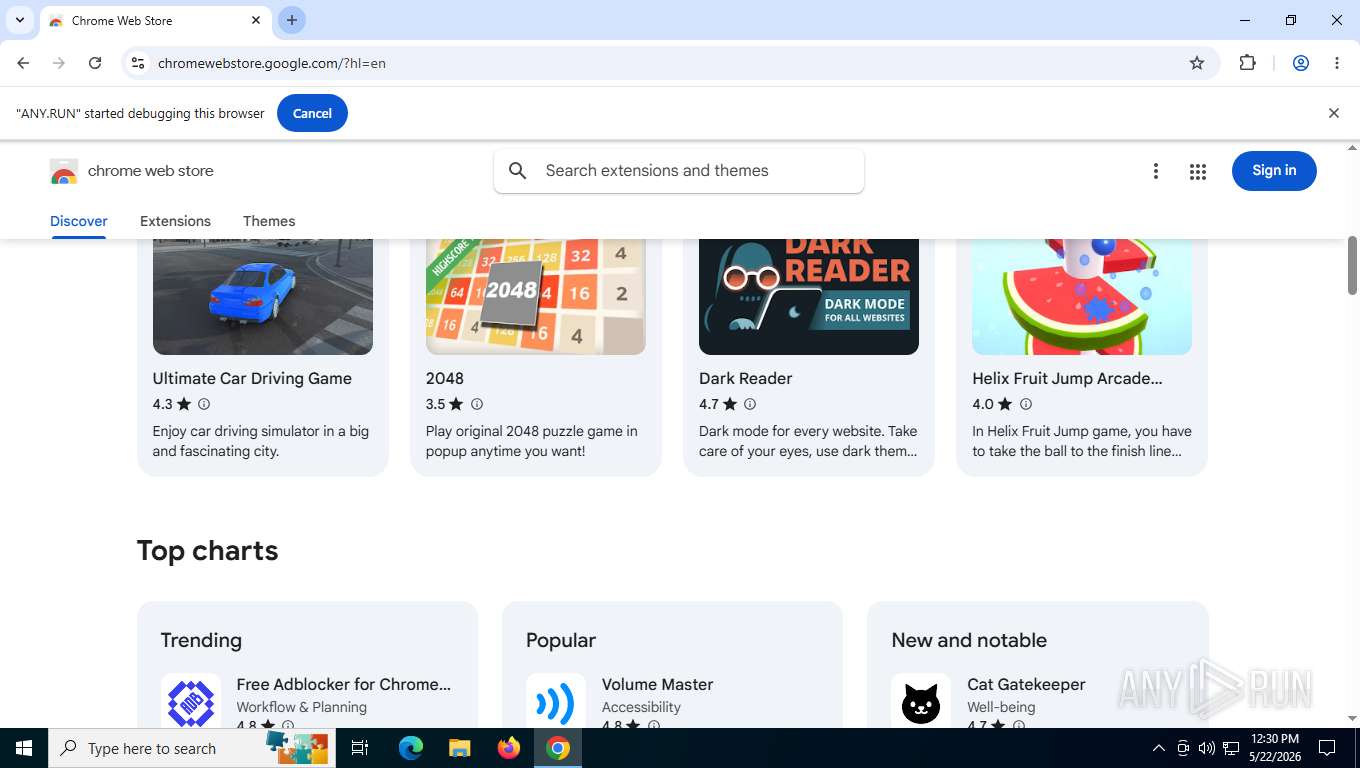The image size is (1360, 768).
Task: Click the Volume Master icon
Action: (556, 701)
